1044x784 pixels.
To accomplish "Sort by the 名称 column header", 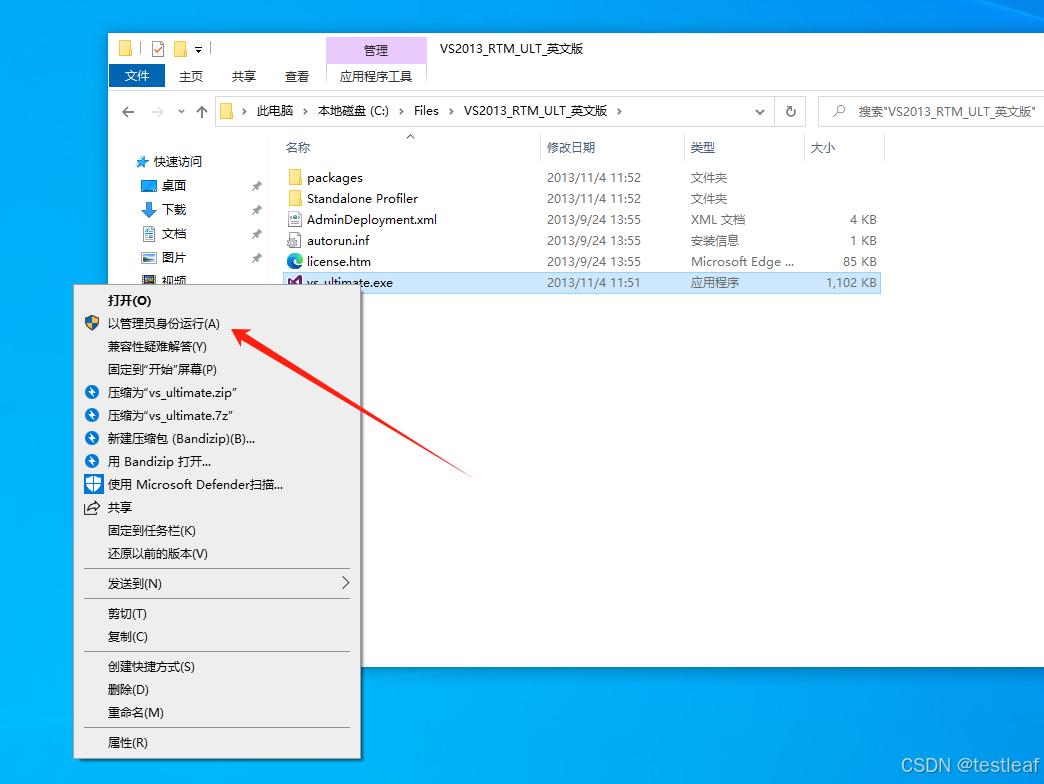I will point(298,147).
